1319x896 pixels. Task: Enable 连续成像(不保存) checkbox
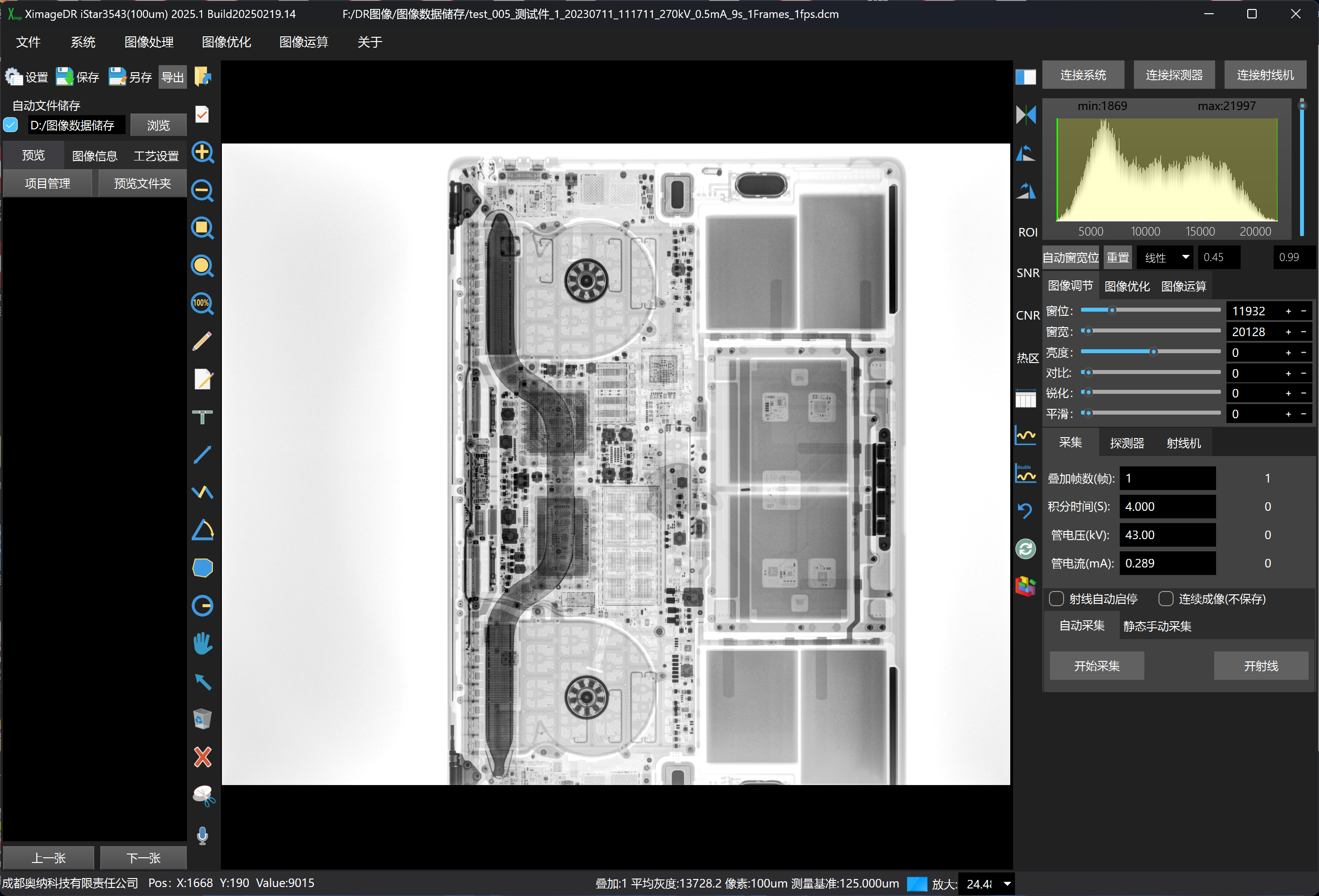tap(1165, 599)
